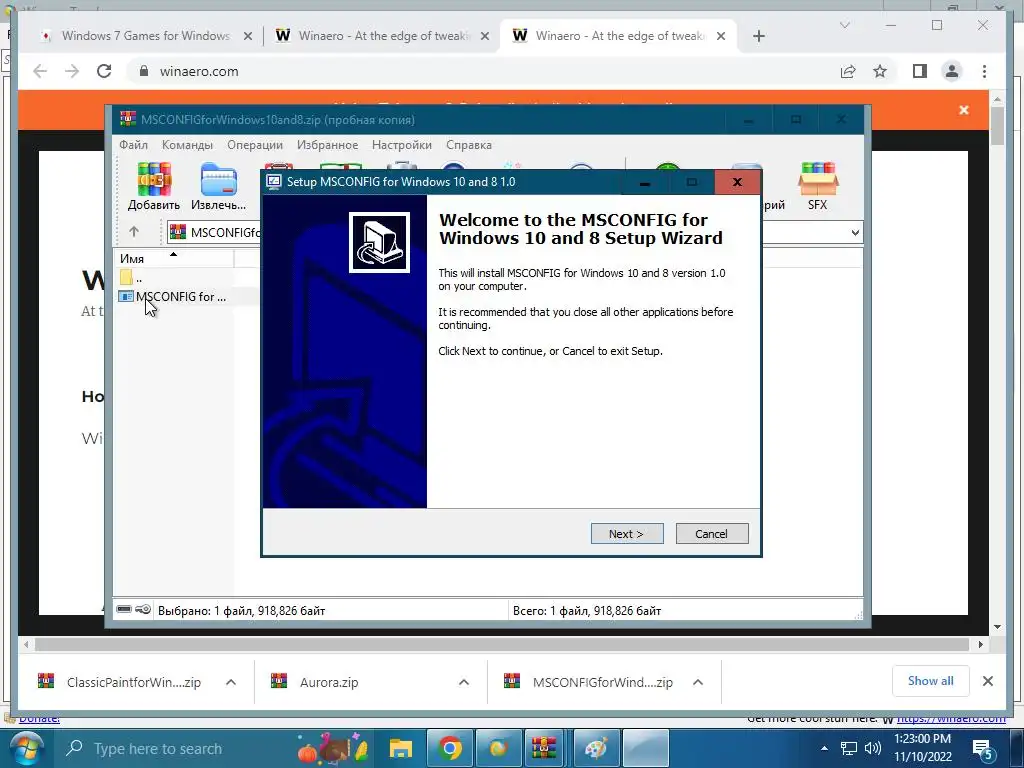Expand options for Aurora.zip download
Image resolution: width=1024 pixels, height=768 pixels.
(x=464, y=682)
